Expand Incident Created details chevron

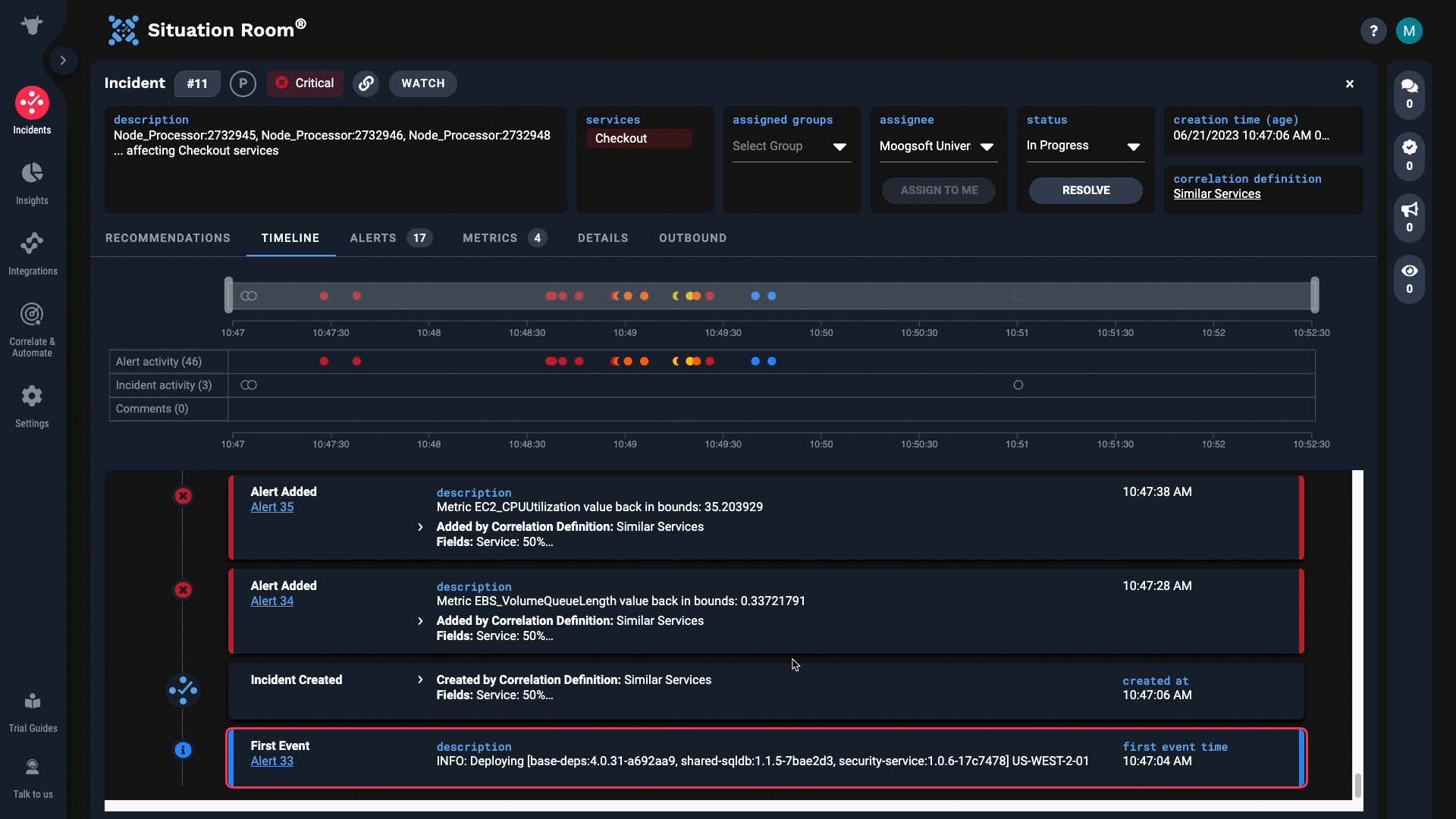click(x=421, y=680)
